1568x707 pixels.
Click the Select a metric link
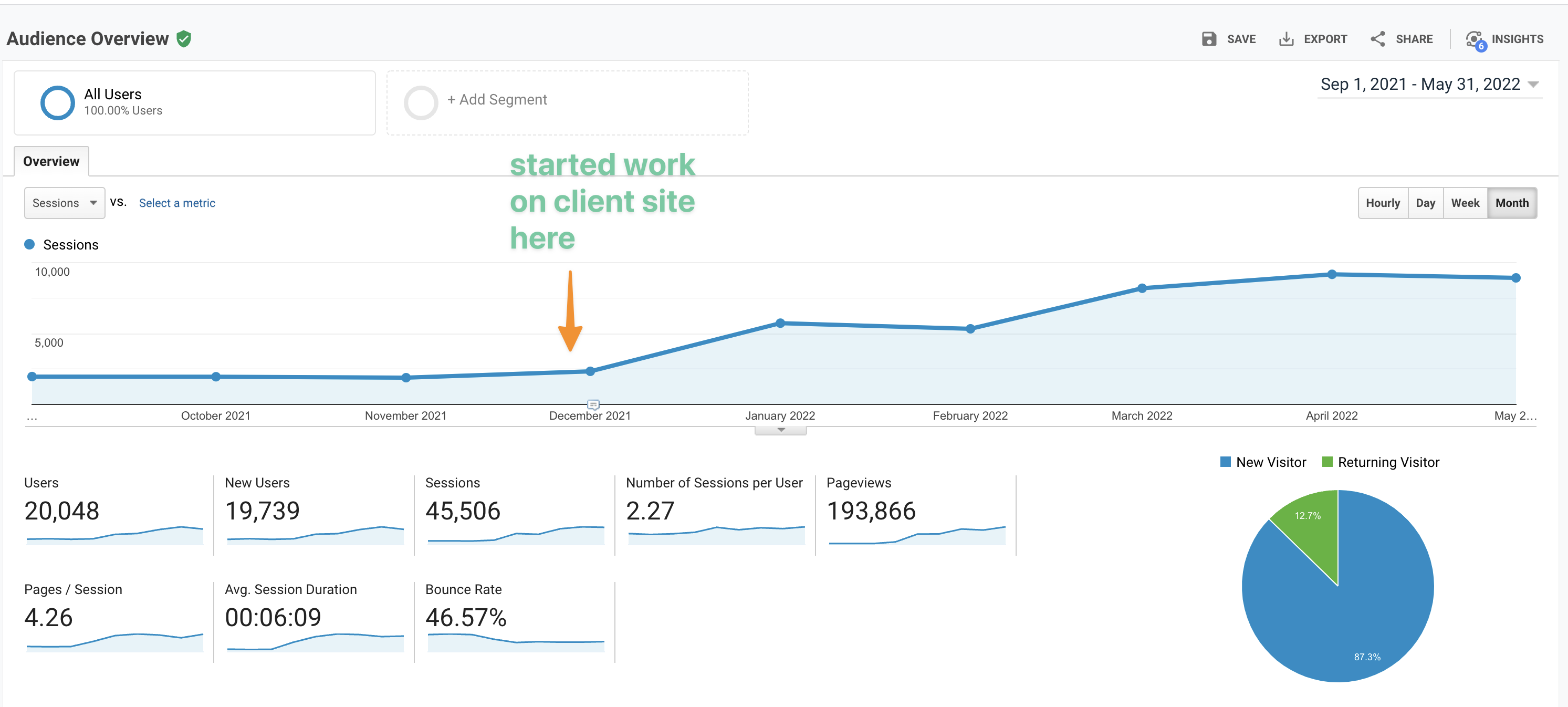coord(176,203)
